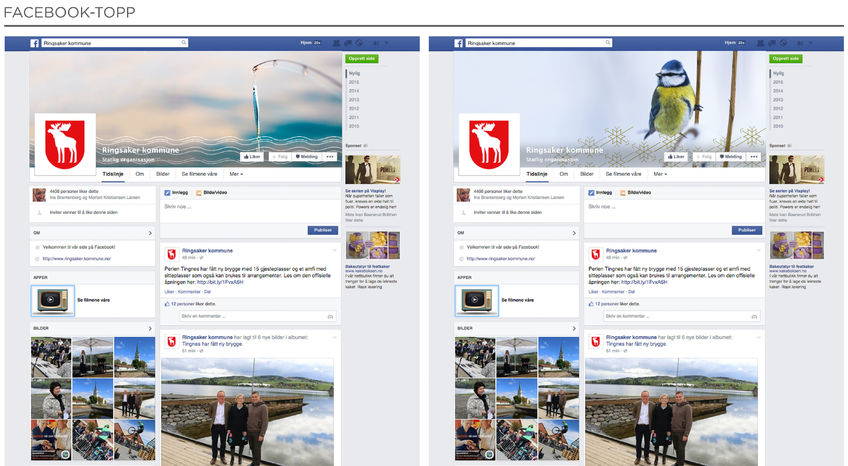The image size is (848, 466).
Task: Click Innlegg post icon in blue-tit cover mockup
Action: click(x=591, y=192)
